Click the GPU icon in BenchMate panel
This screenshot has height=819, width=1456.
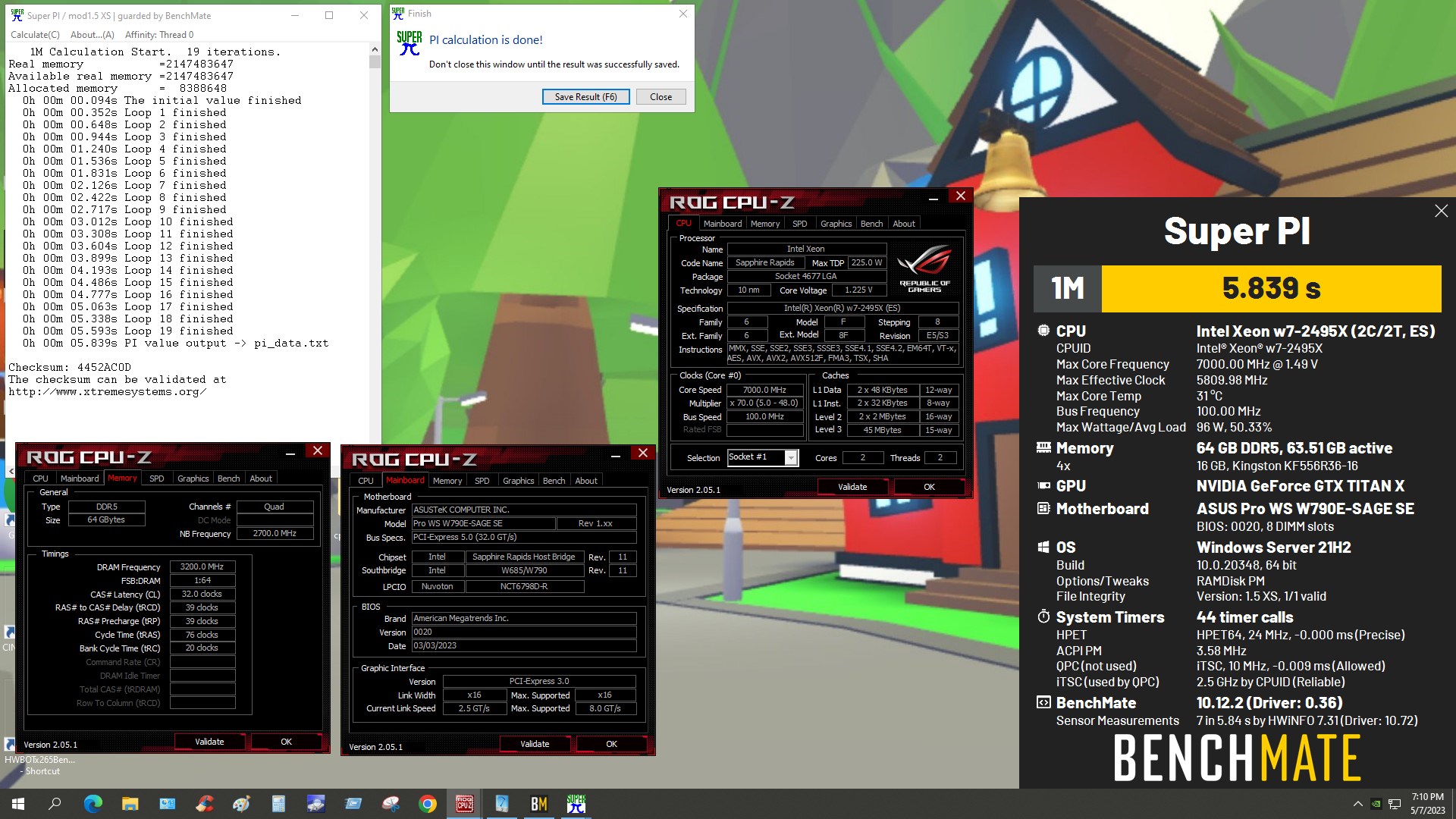(x=1043, y=485)
